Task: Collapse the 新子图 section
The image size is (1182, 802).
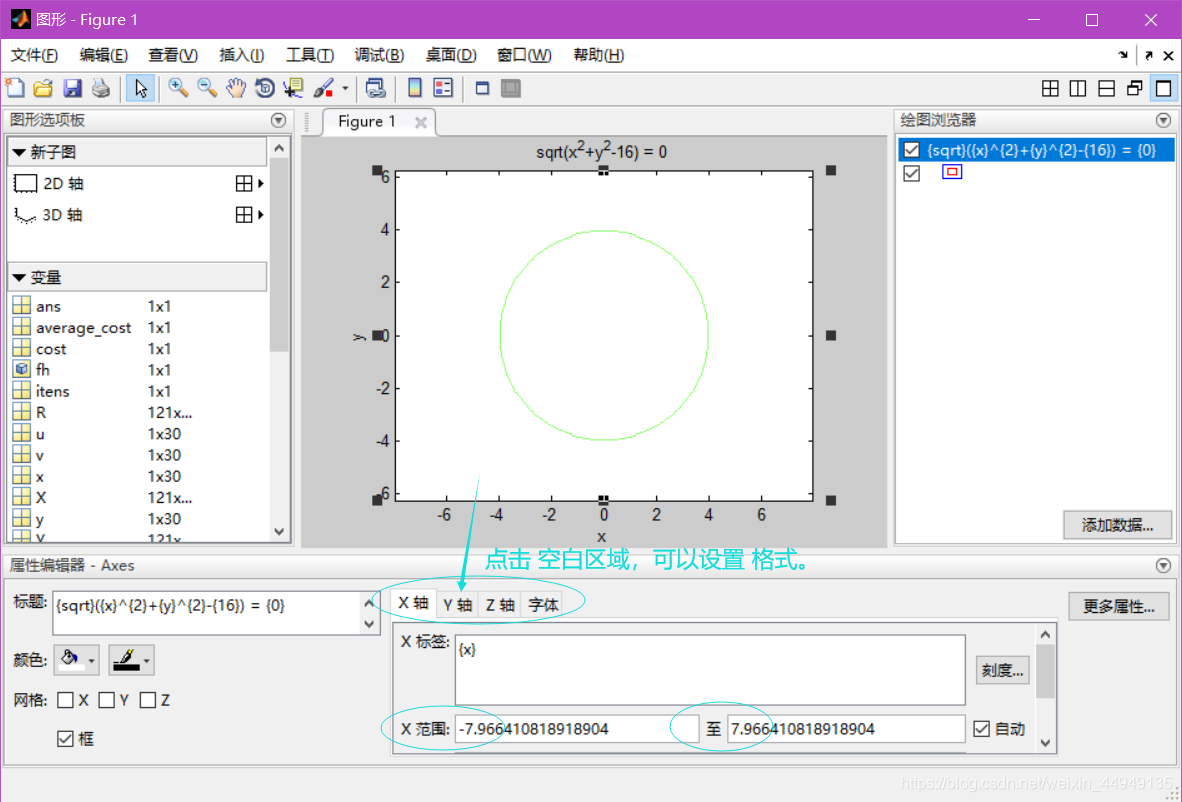Action: click(x=20, y=152)
